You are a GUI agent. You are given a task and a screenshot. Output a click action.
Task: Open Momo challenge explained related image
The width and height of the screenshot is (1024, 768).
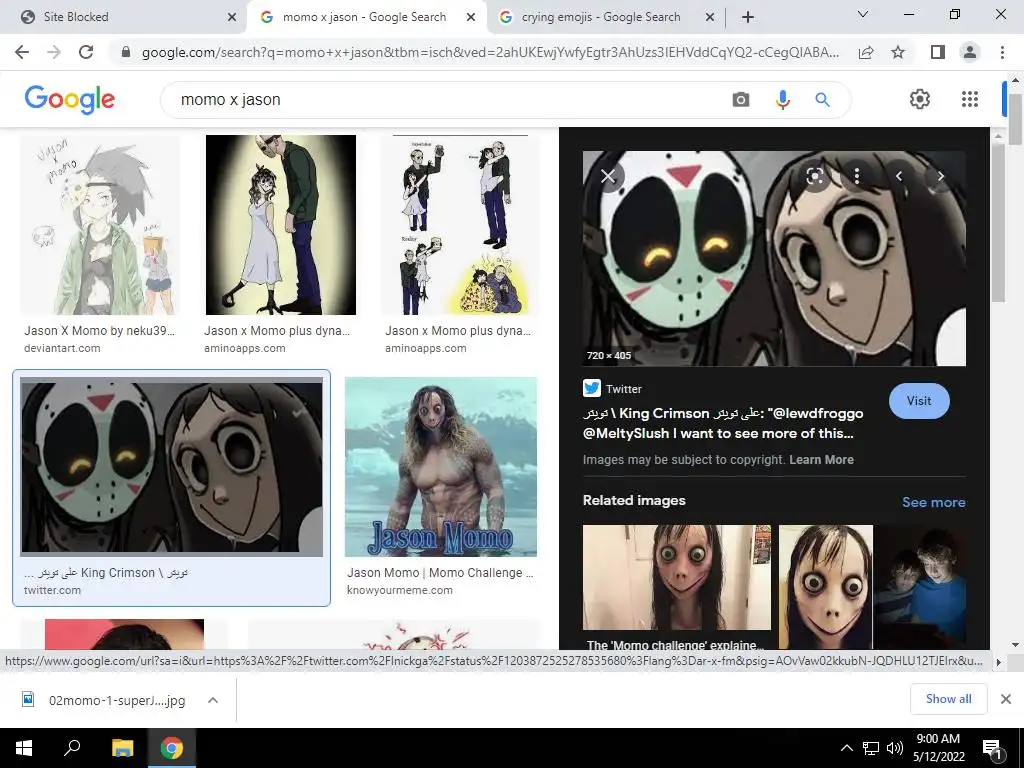coord(677,577)
